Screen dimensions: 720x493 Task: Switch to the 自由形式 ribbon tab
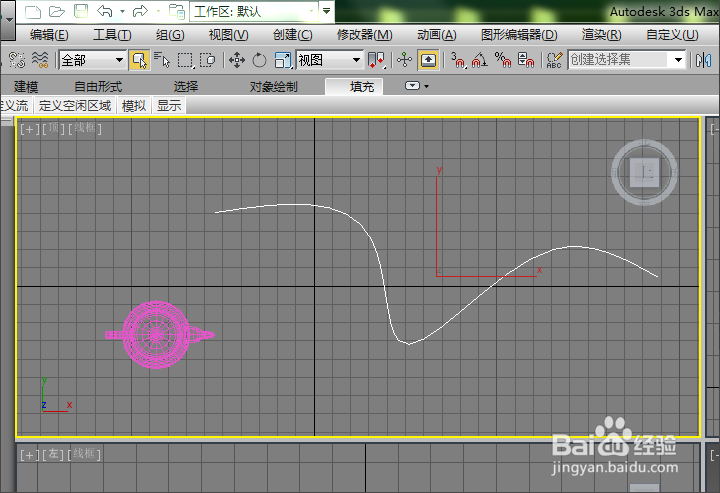(x=98, y=87)
